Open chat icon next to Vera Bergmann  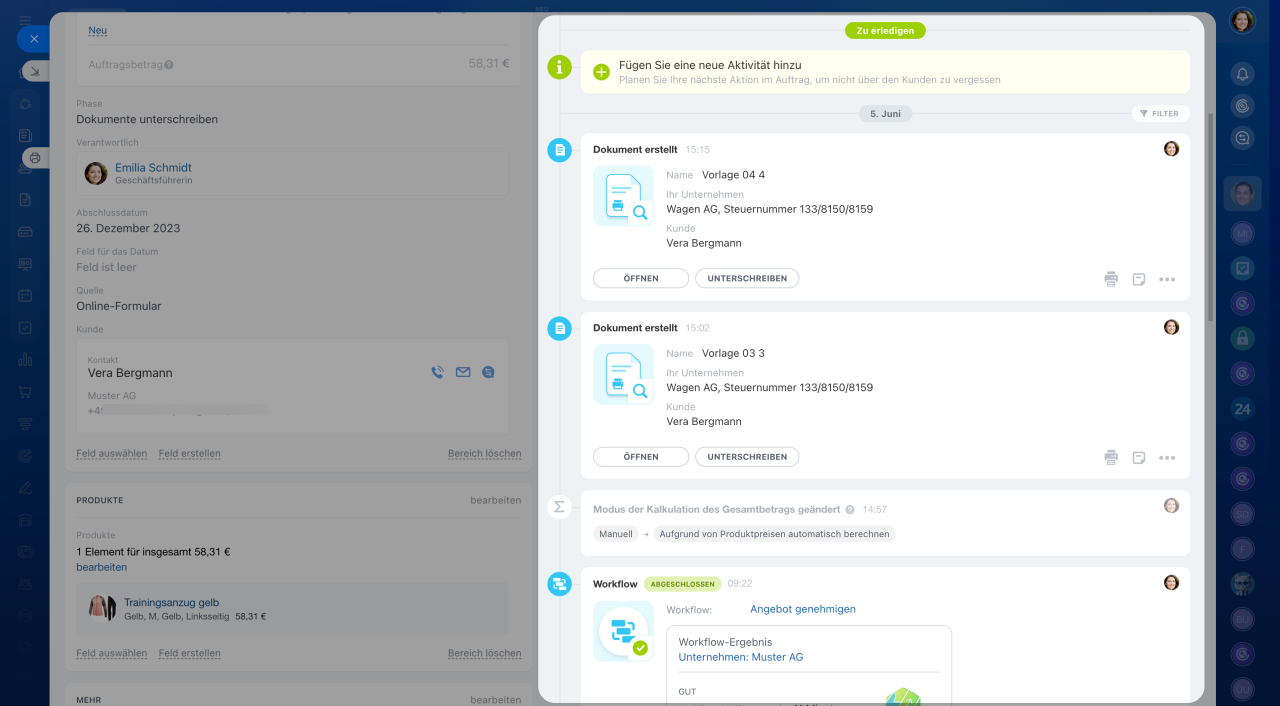coord(488,372)
